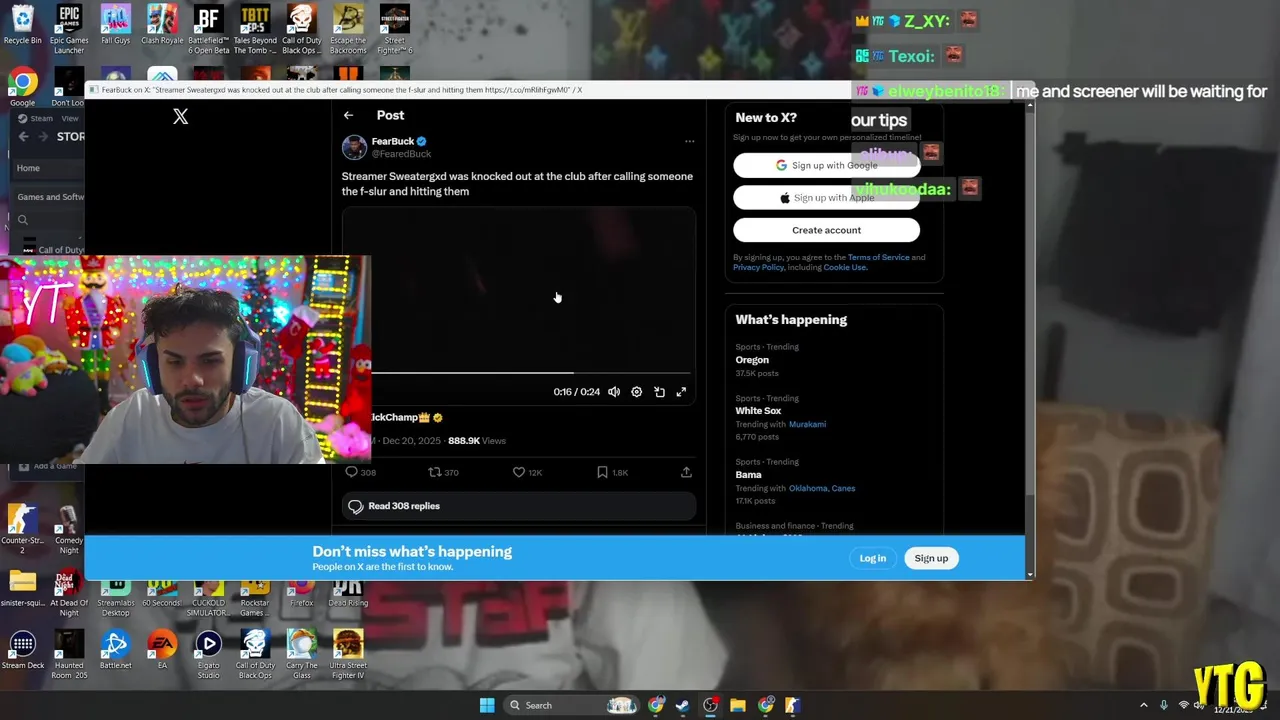1280x720 pixels.
Task: Expand the video to fullscreen
Action: [681, 392]
